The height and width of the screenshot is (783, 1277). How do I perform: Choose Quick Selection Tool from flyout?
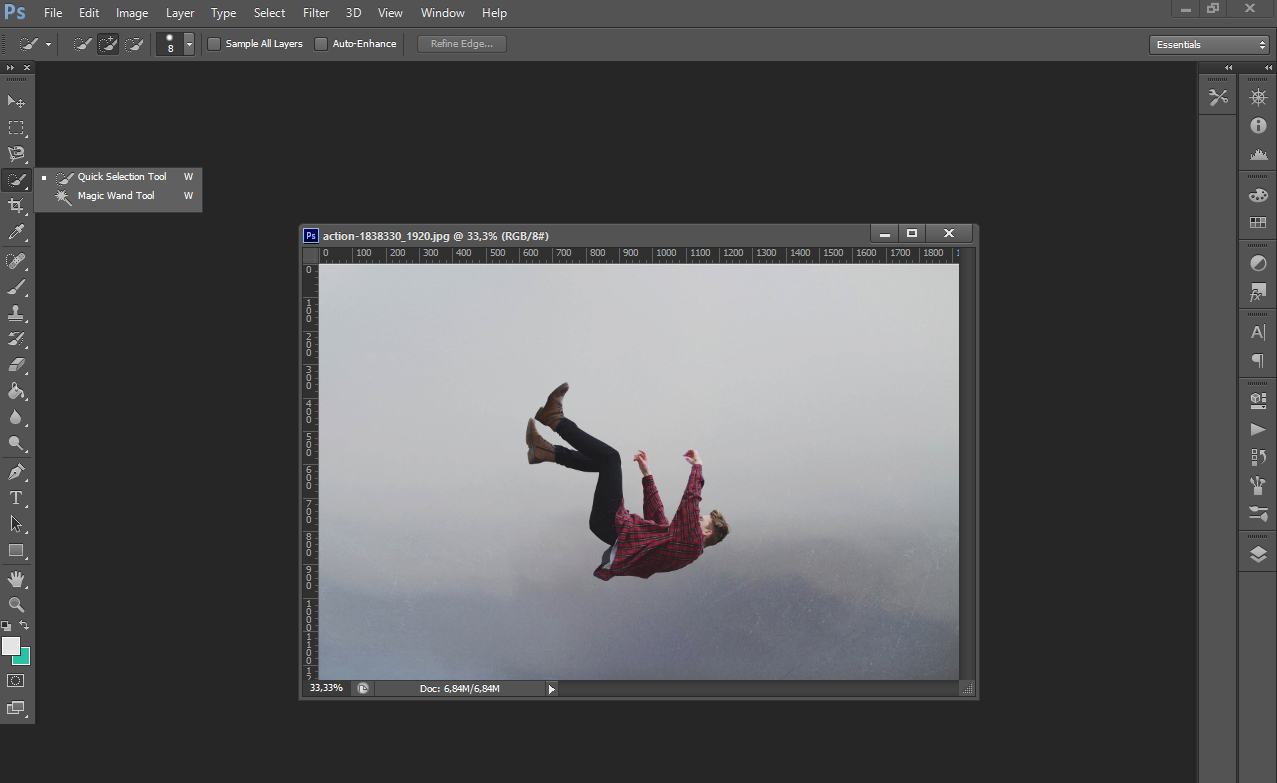tap(118, 177)
